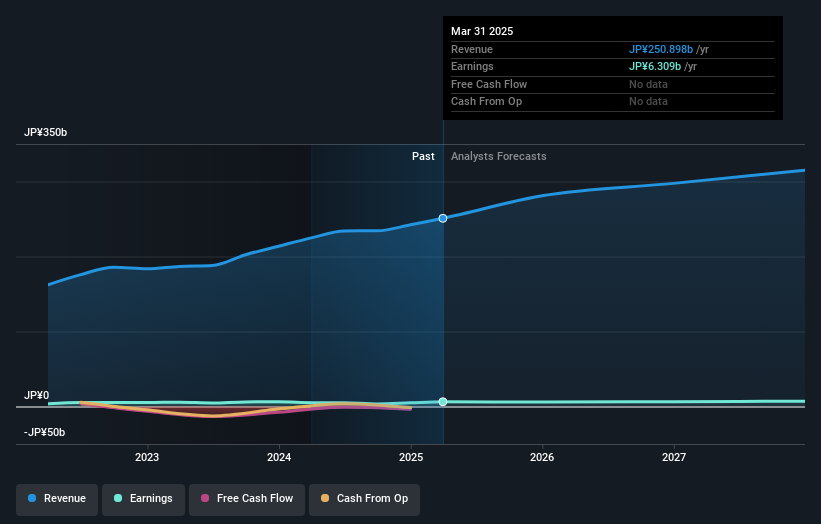
Task: Click the Cash From Op tooltip row label
Action: coord(486,102)
